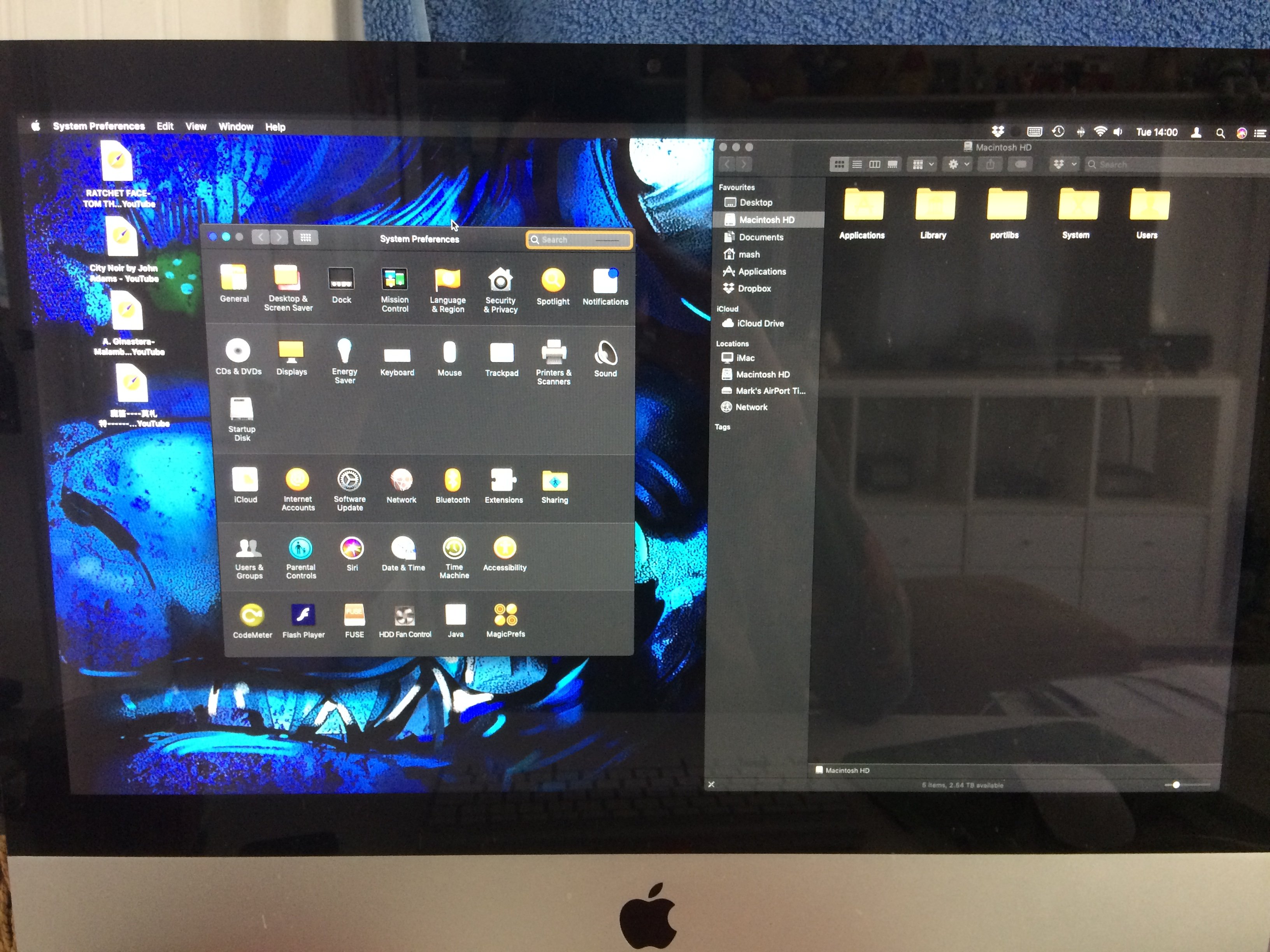Switch Finder to column view
The image size is (1270, 952).
tap(874, 164)
